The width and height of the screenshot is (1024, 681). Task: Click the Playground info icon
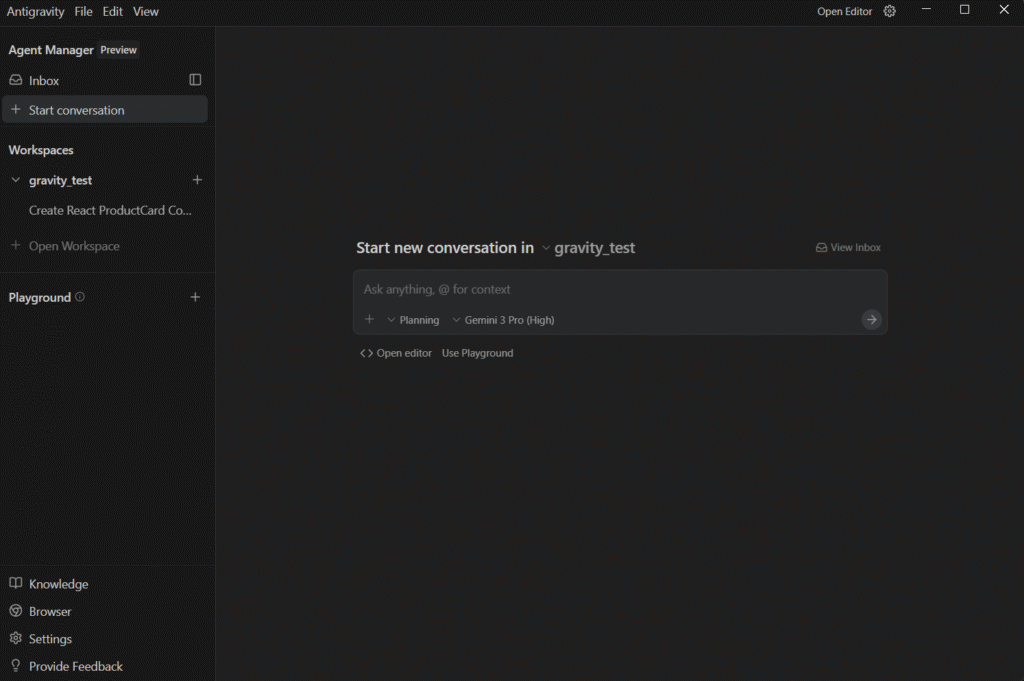pyautogui.click(x=80, y=297)
